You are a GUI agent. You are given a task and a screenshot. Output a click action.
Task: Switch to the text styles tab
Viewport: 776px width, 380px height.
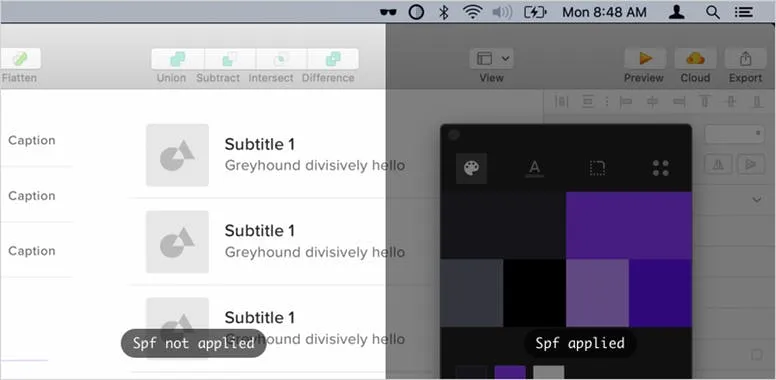tap(534, 168)
